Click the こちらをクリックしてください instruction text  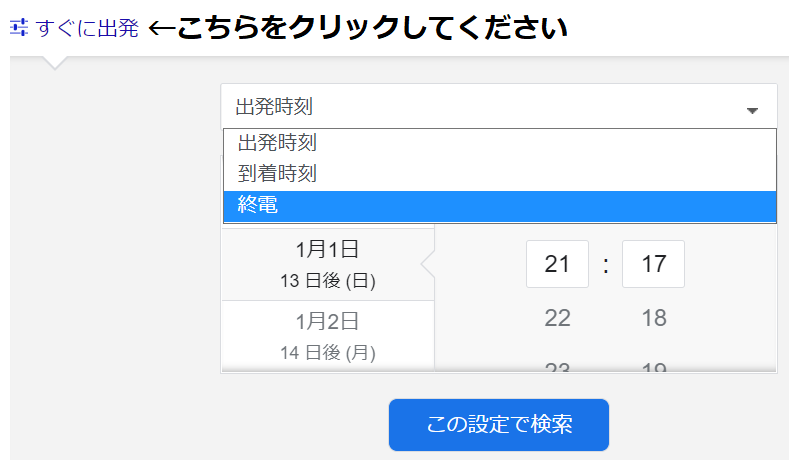click(372, 28)
